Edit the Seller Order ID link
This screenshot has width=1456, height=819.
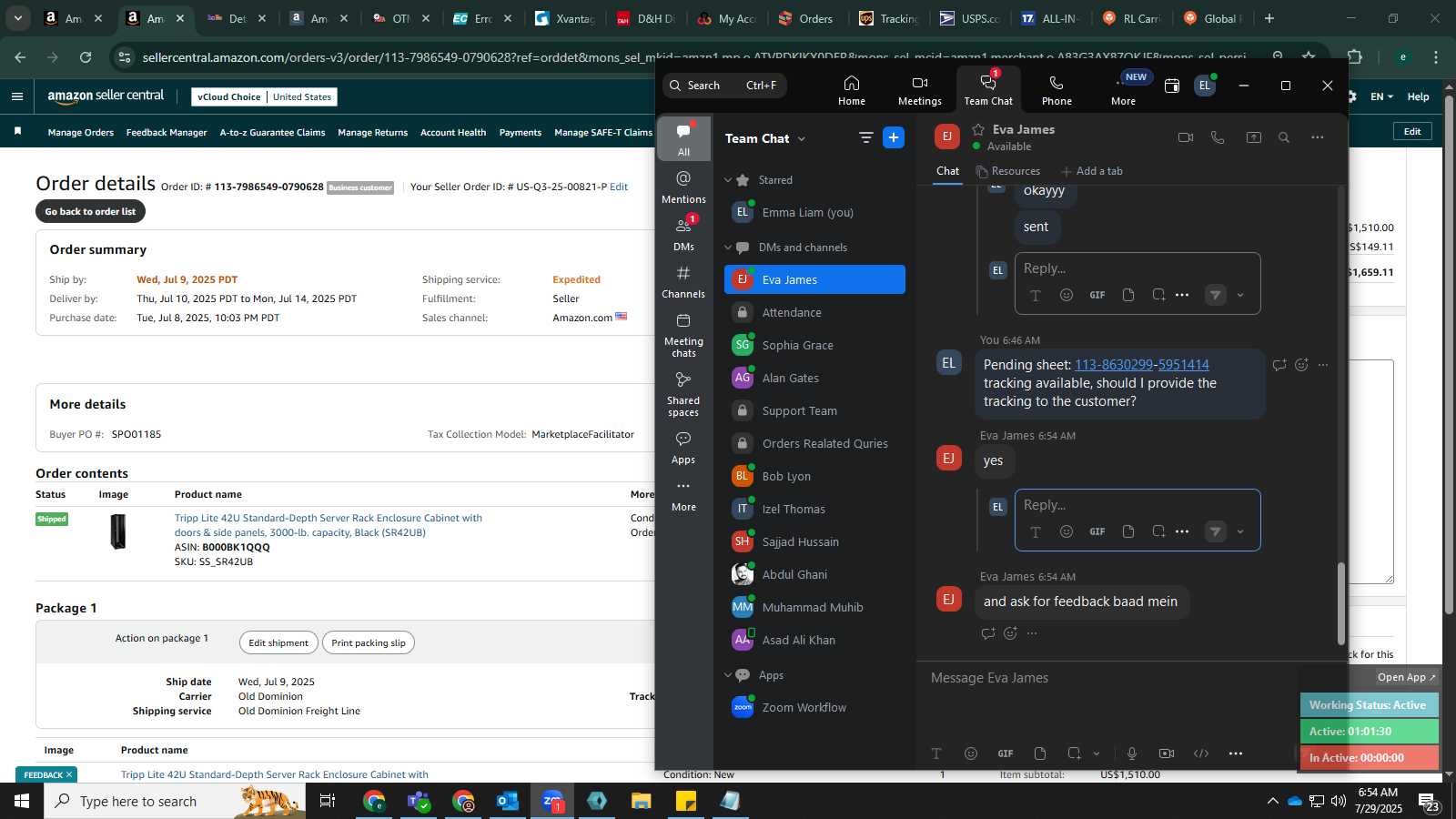(619, 187)
